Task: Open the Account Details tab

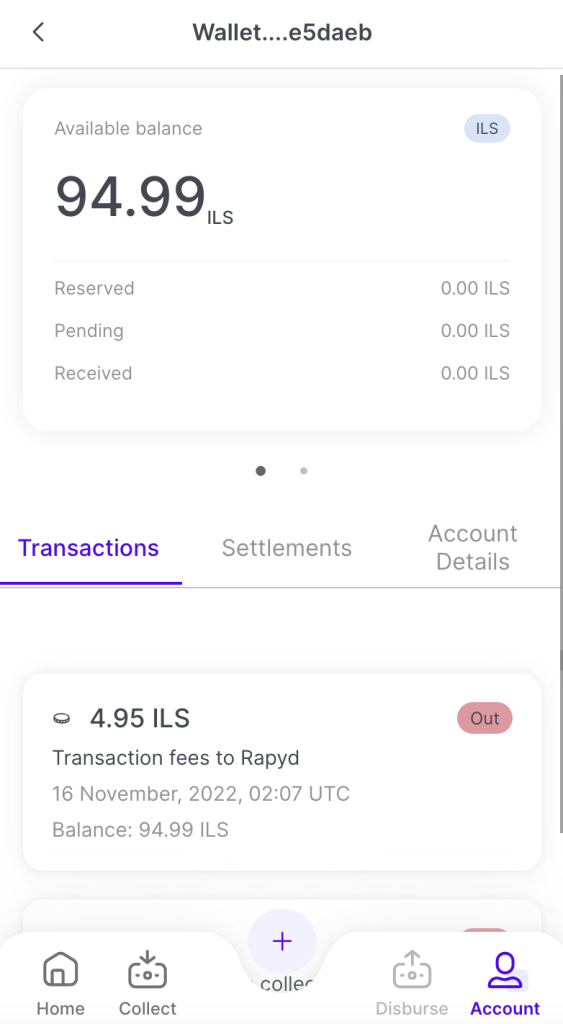Action: (x=473, y=547)
